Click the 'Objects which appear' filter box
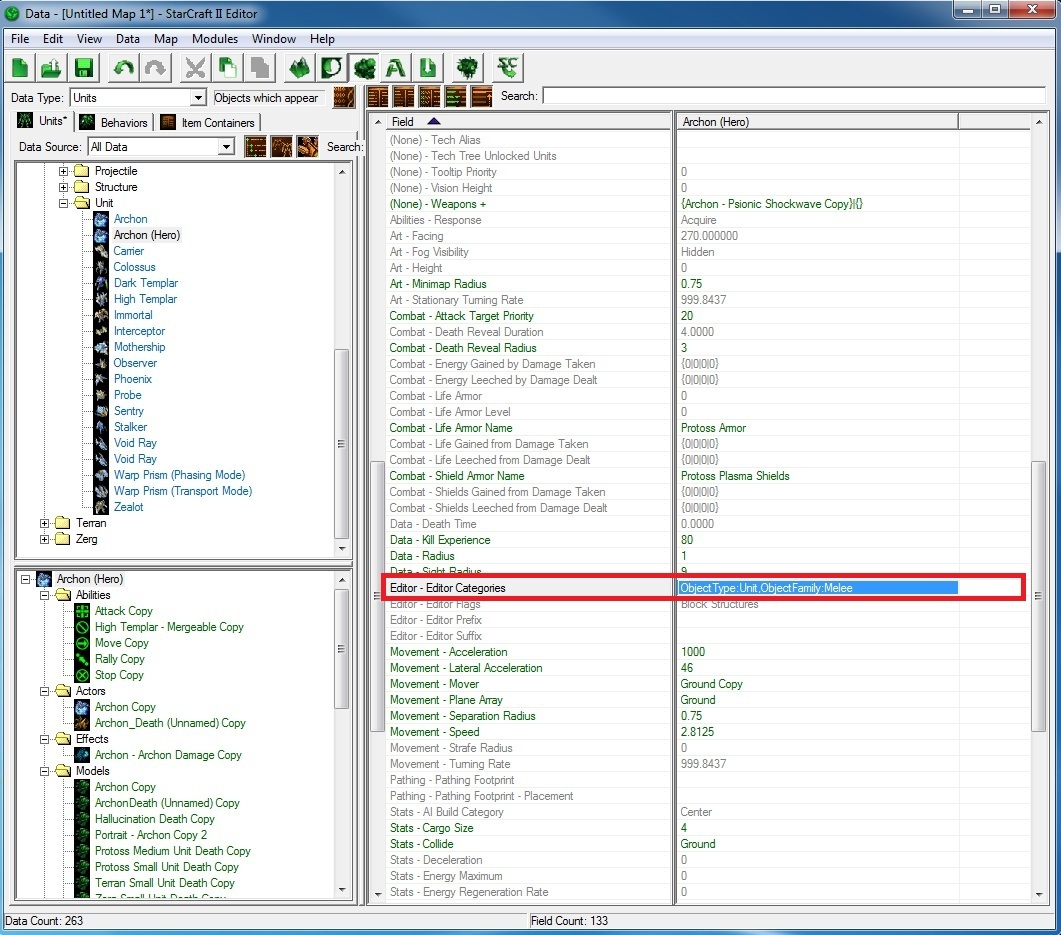The image size is (1061, 935). [x=269, y=97]
